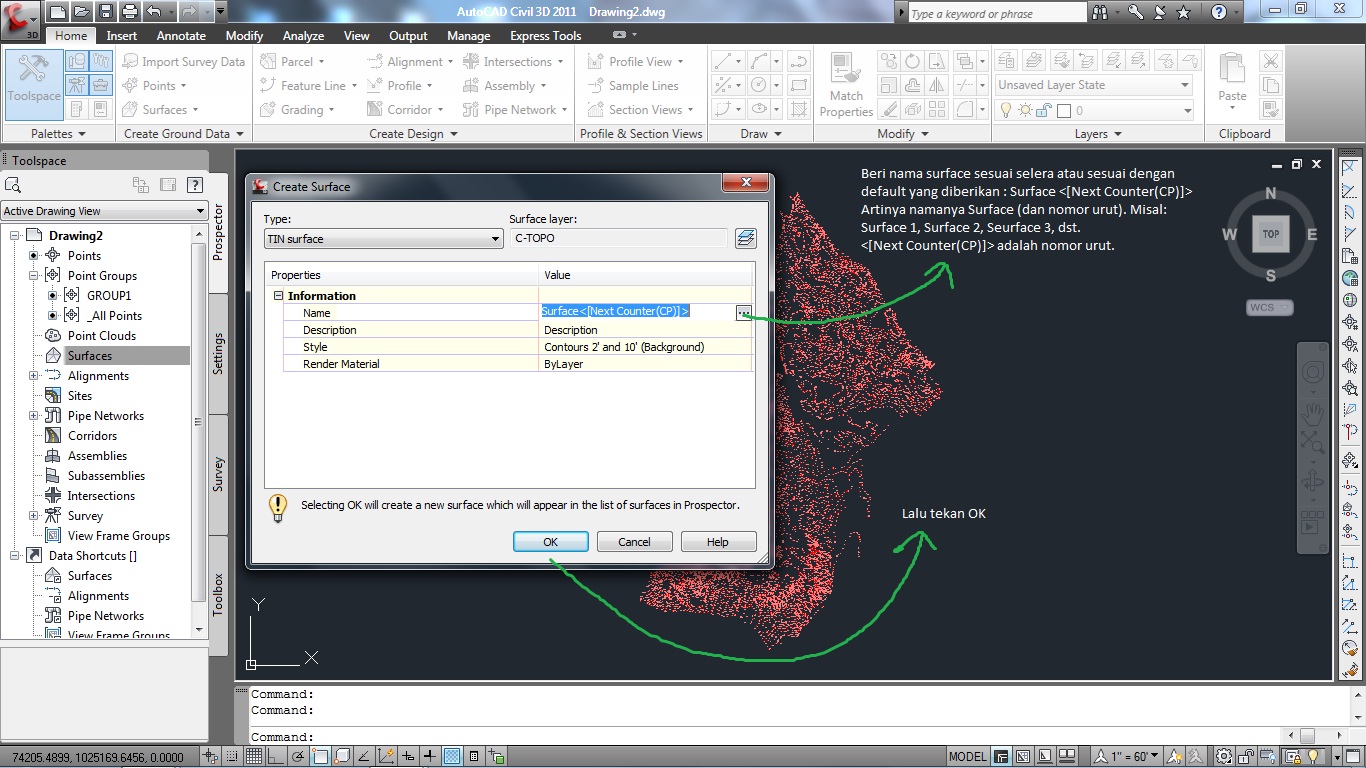Click the Save icon in quick access
The width and height of the screenshot is (1366, 768).
click(105, 12)
